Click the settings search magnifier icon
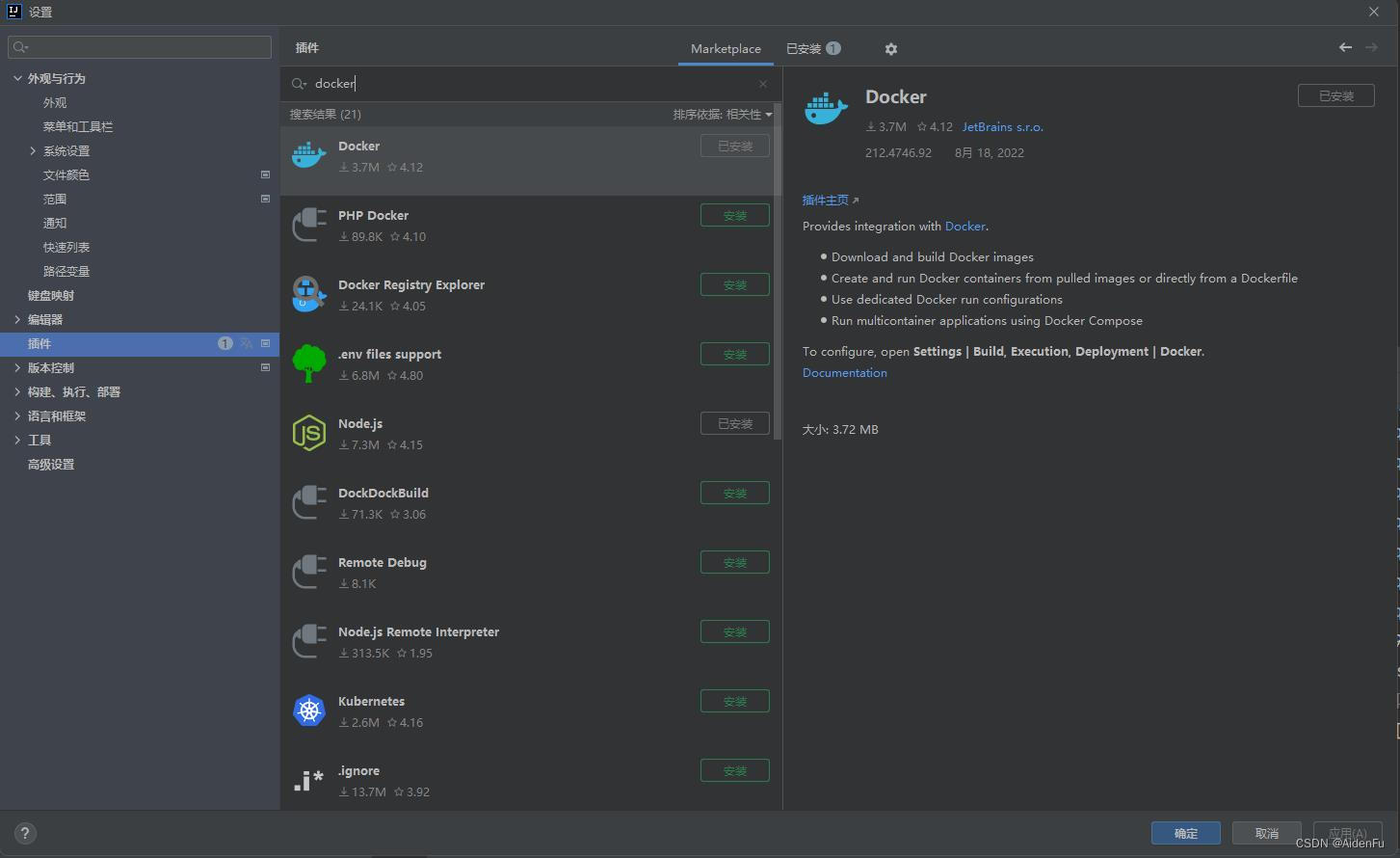 (20, 47)
